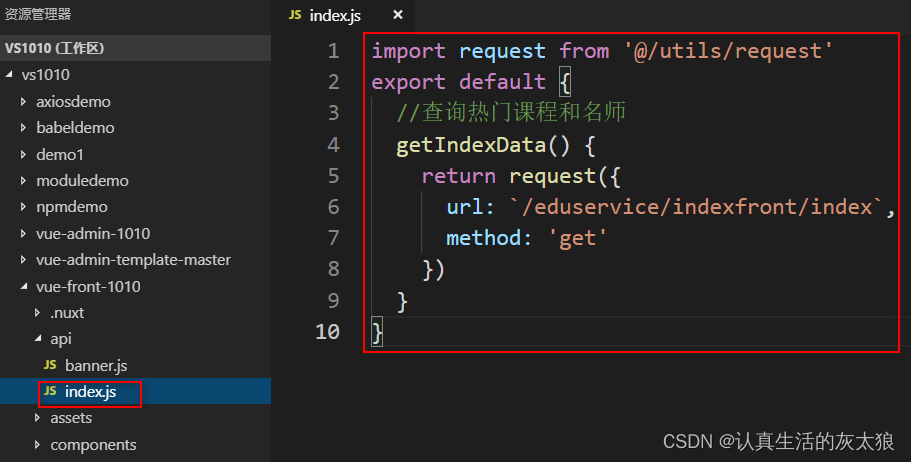This screenshot has height=462, width=911.
Task: Collapse the vs1010 root folder arrow
Action: (10, 75)
